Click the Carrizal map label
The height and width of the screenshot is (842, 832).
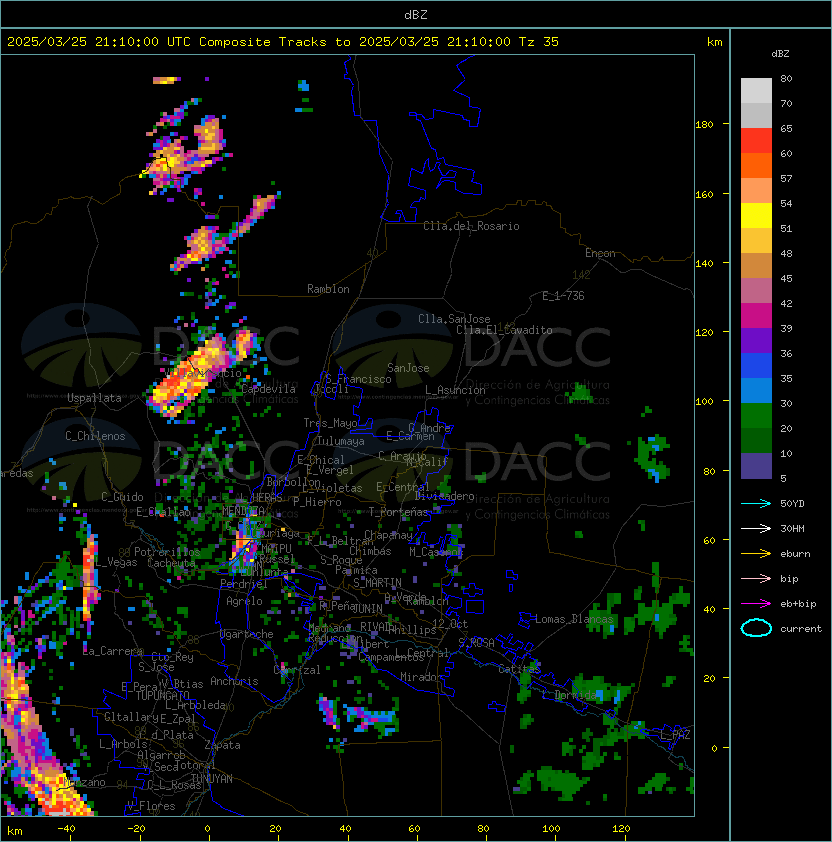[x=297, y=670]
